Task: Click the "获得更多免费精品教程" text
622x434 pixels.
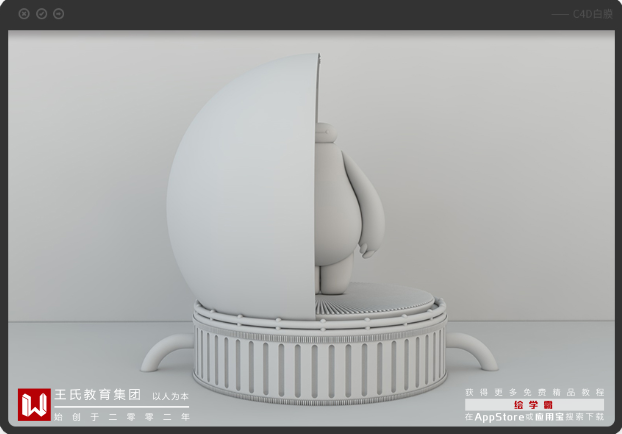Action: 534,392
